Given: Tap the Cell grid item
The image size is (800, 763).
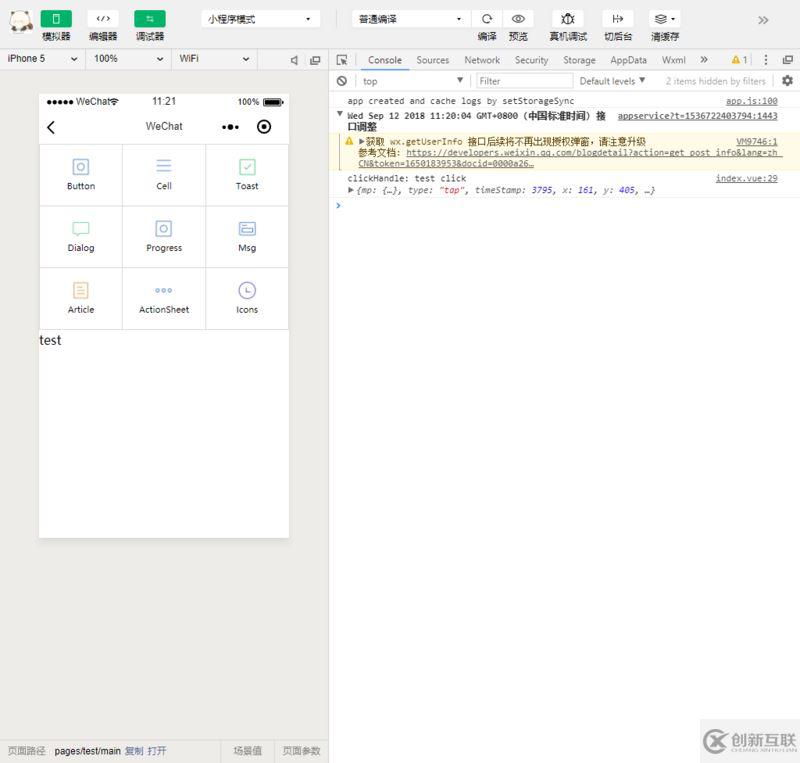Looking at the screenshot, I should [x=164, y=175].
